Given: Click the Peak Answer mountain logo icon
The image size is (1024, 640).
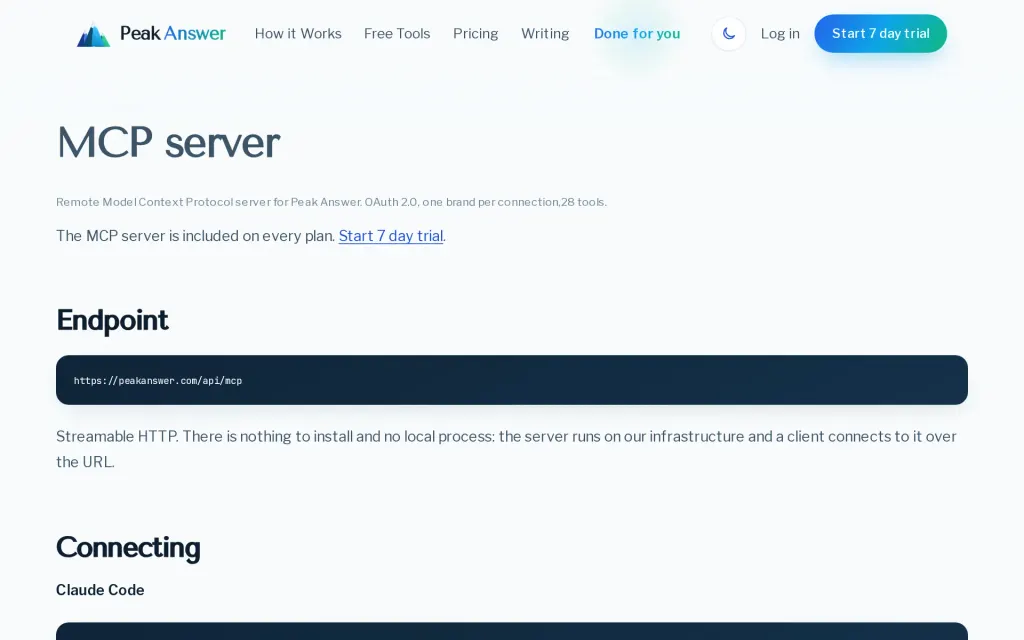Looking at the screenshot, I should [93, 34].
